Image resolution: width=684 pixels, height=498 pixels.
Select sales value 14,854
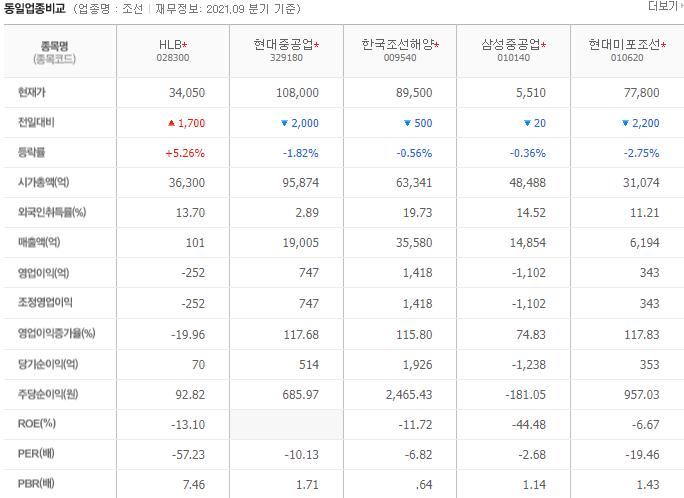[x=528, y=243]
